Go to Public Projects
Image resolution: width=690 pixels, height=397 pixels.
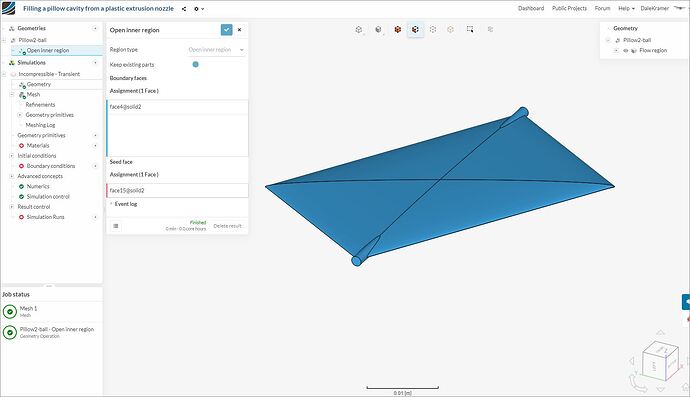tap(569, 8)
